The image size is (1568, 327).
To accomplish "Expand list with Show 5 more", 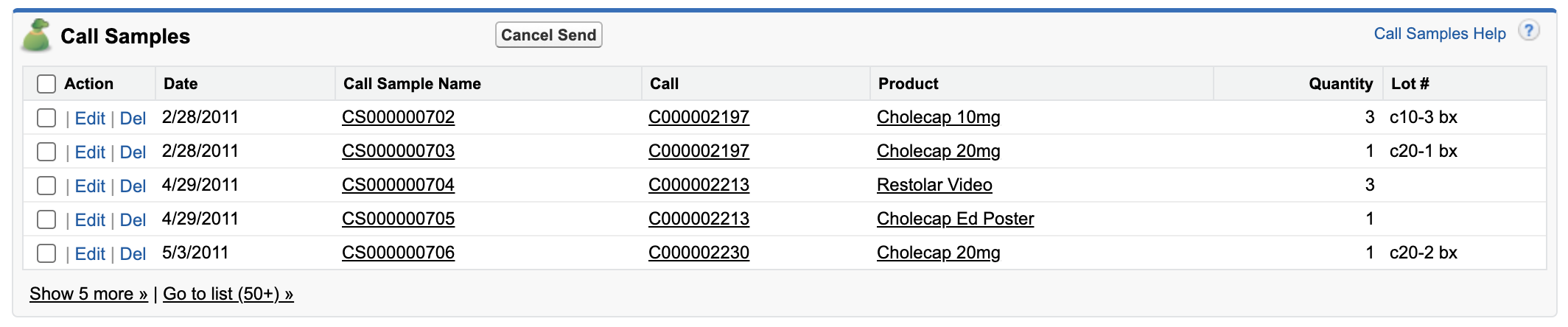I will [x=88, y=294].
